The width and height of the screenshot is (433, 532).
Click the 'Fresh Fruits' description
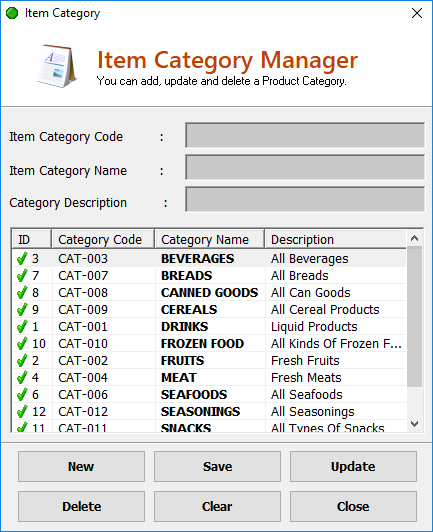coord(305,361)
